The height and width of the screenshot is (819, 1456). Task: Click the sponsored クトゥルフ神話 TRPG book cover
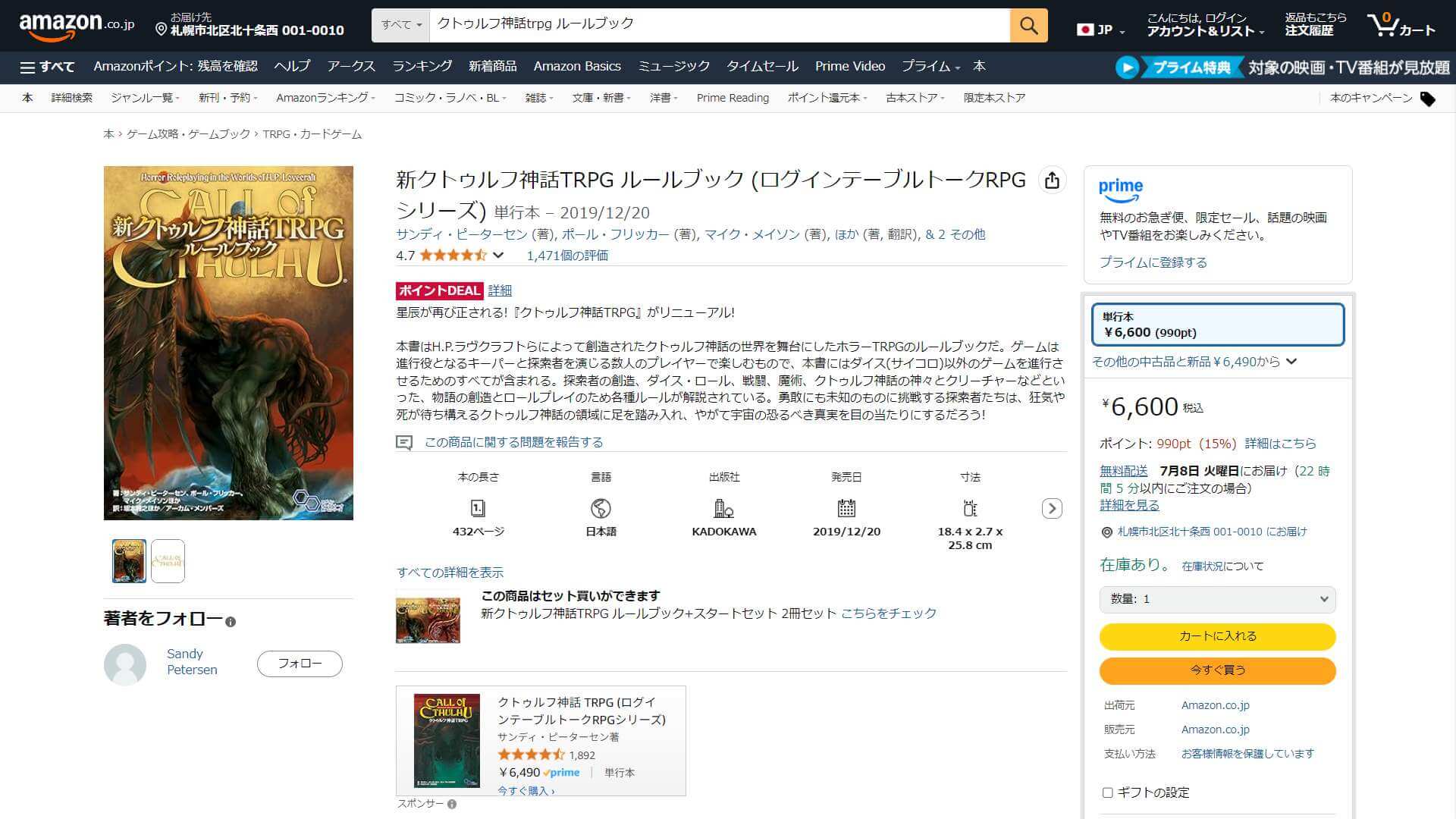point(447,740)
